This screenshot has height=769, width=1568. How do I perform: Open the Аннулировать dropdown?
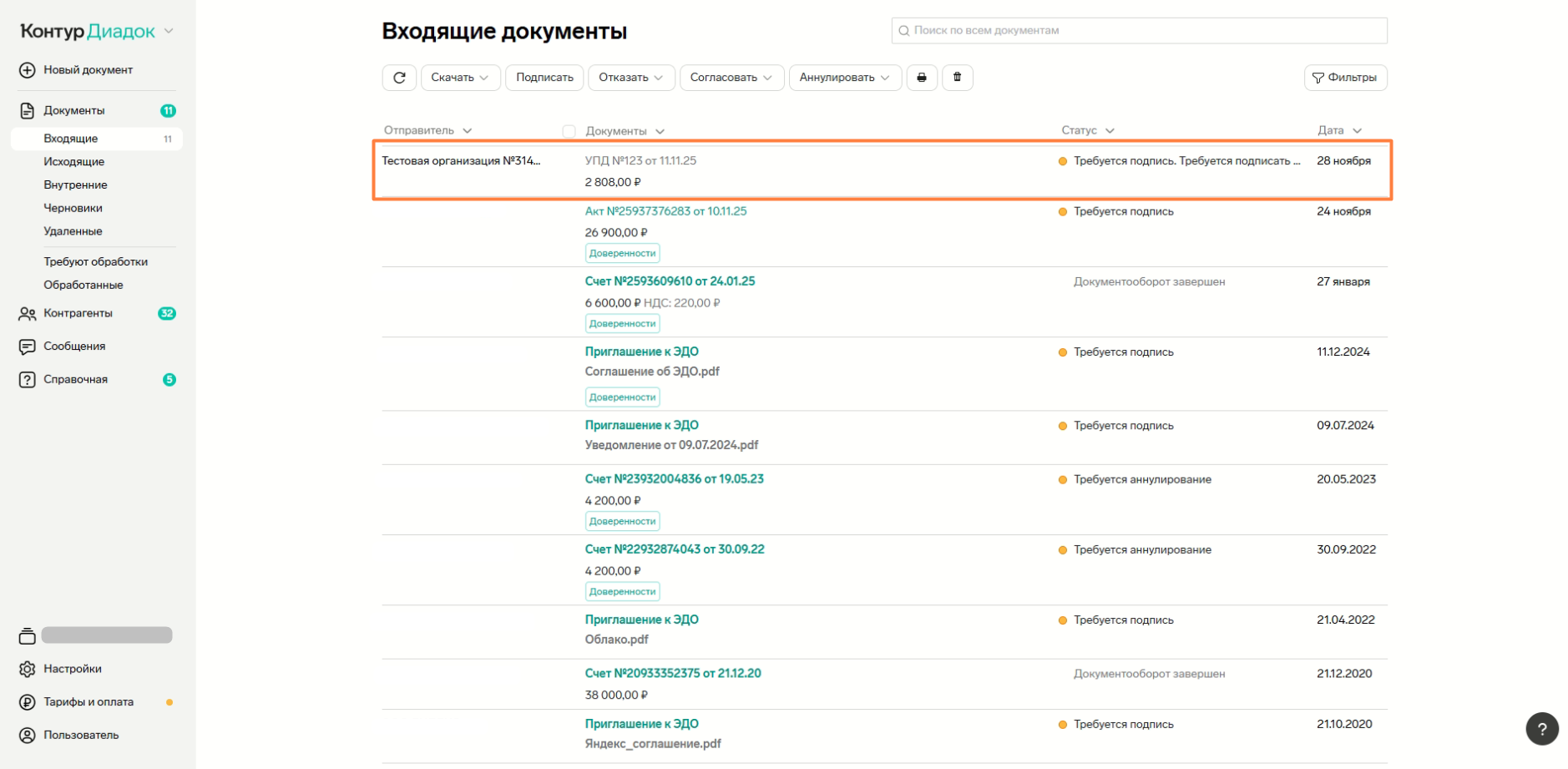pos(844,78)
